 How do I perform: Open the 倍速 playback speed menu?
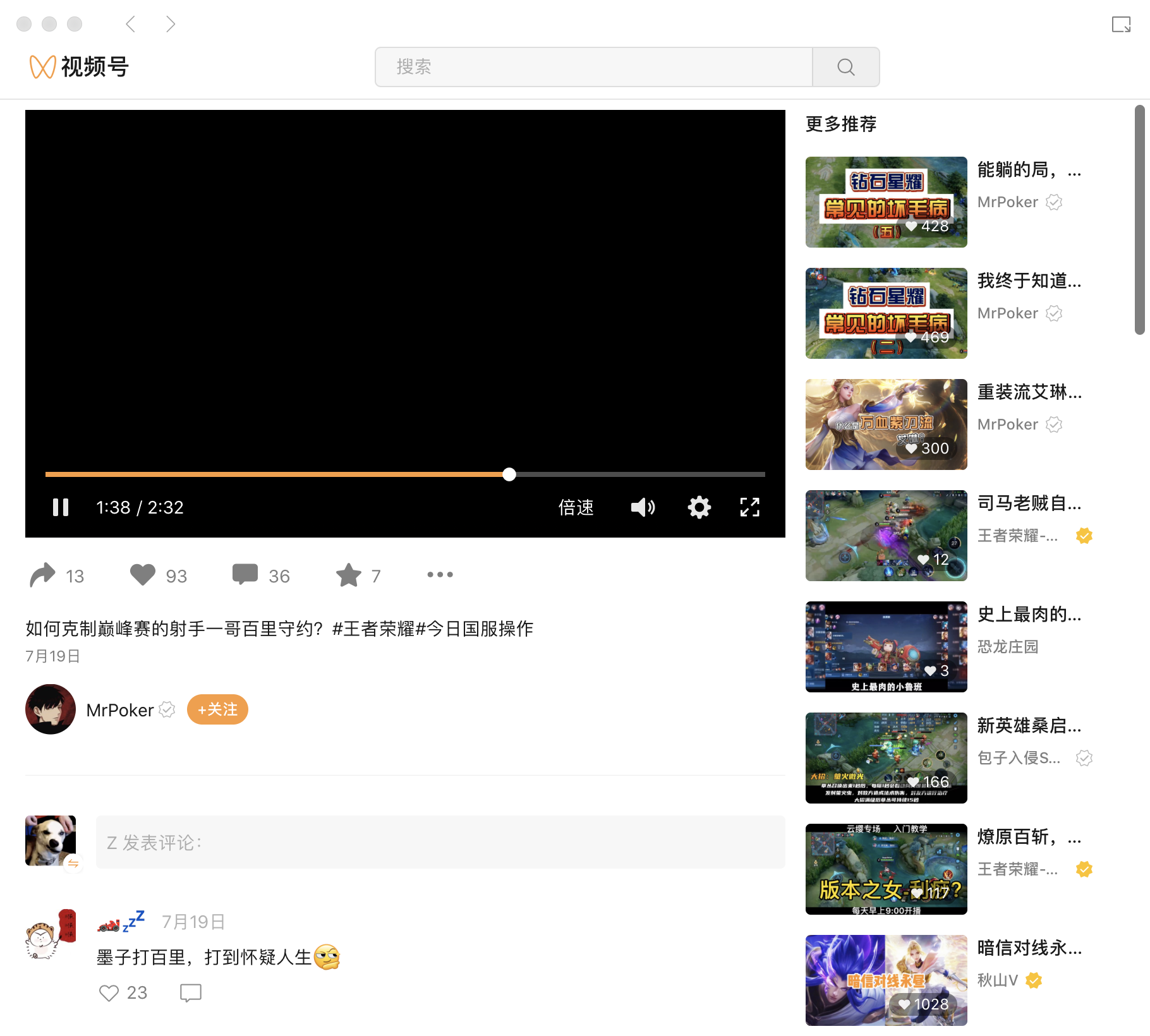(x=576, y=507)
